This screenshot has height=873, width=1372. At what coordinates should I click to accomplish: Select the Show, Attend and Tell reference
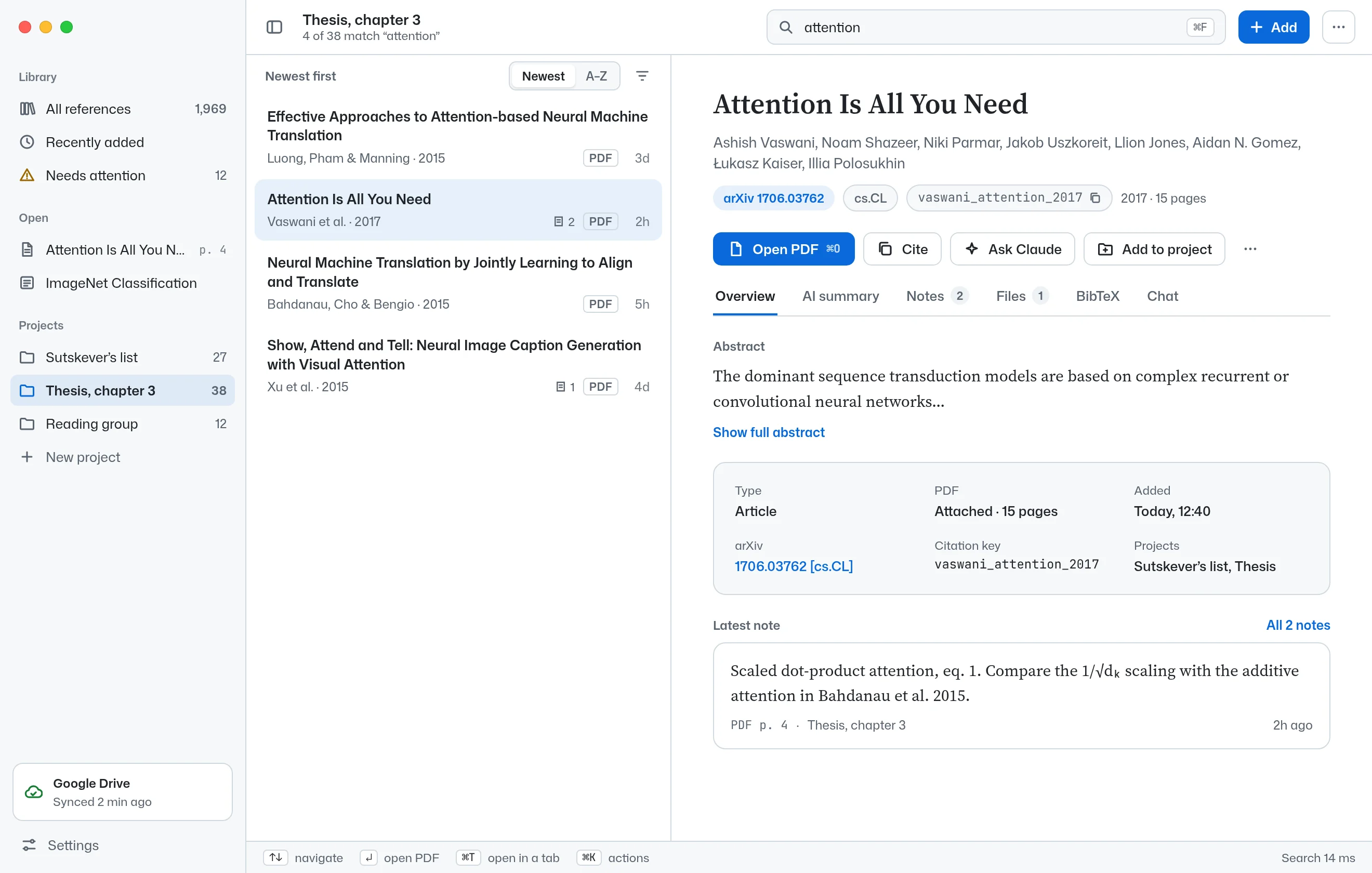point(458,365)
